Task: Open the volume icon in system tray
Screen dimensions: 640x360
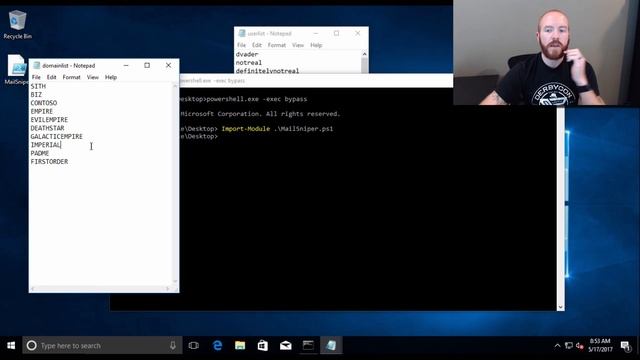Action: click(580, 346)
